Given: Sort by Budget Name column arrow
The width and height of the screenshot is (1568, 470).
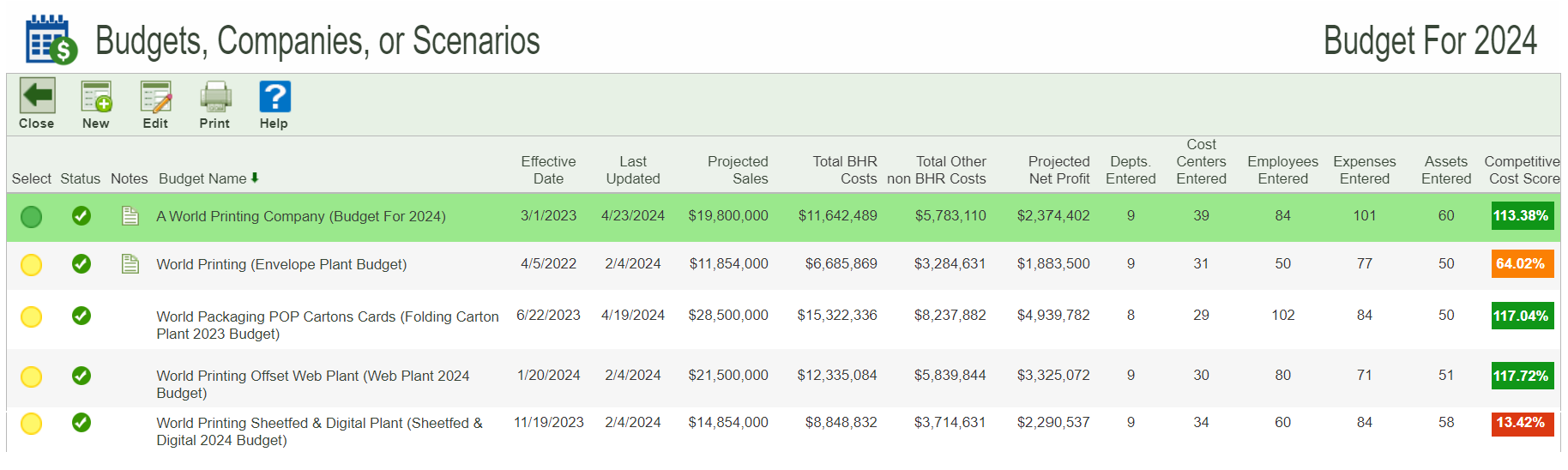Looking at the screenshot, I should point(255,178).
